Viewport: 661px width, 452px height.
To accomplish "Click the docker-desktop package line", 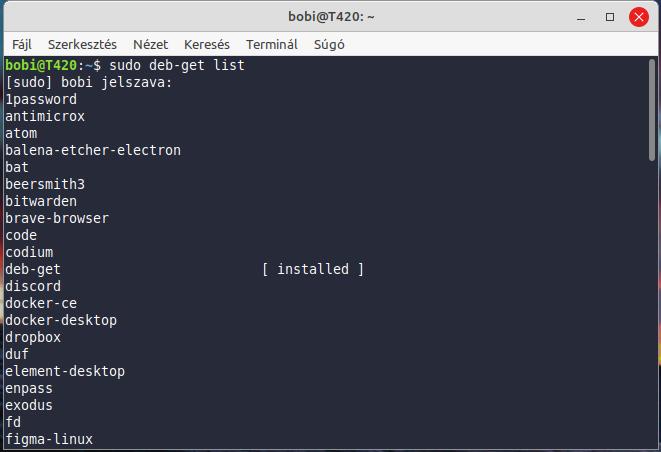I will (61, 320).
